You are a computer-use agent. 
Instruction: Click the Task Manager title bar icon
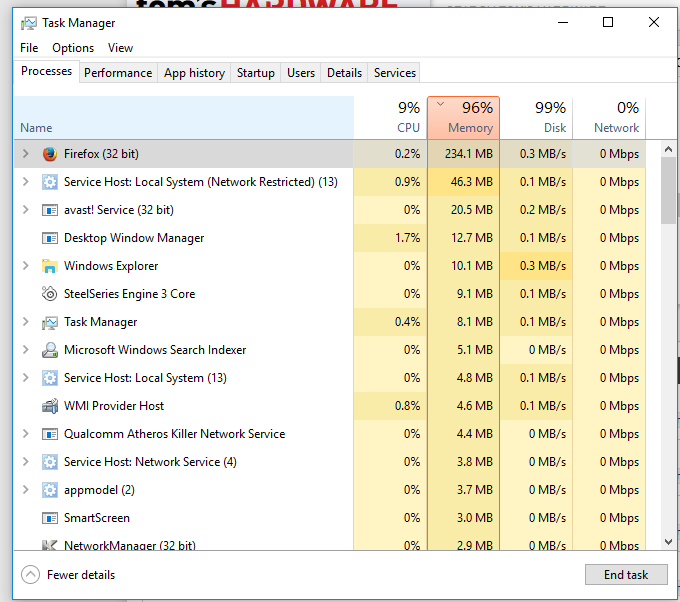[29, 23]
